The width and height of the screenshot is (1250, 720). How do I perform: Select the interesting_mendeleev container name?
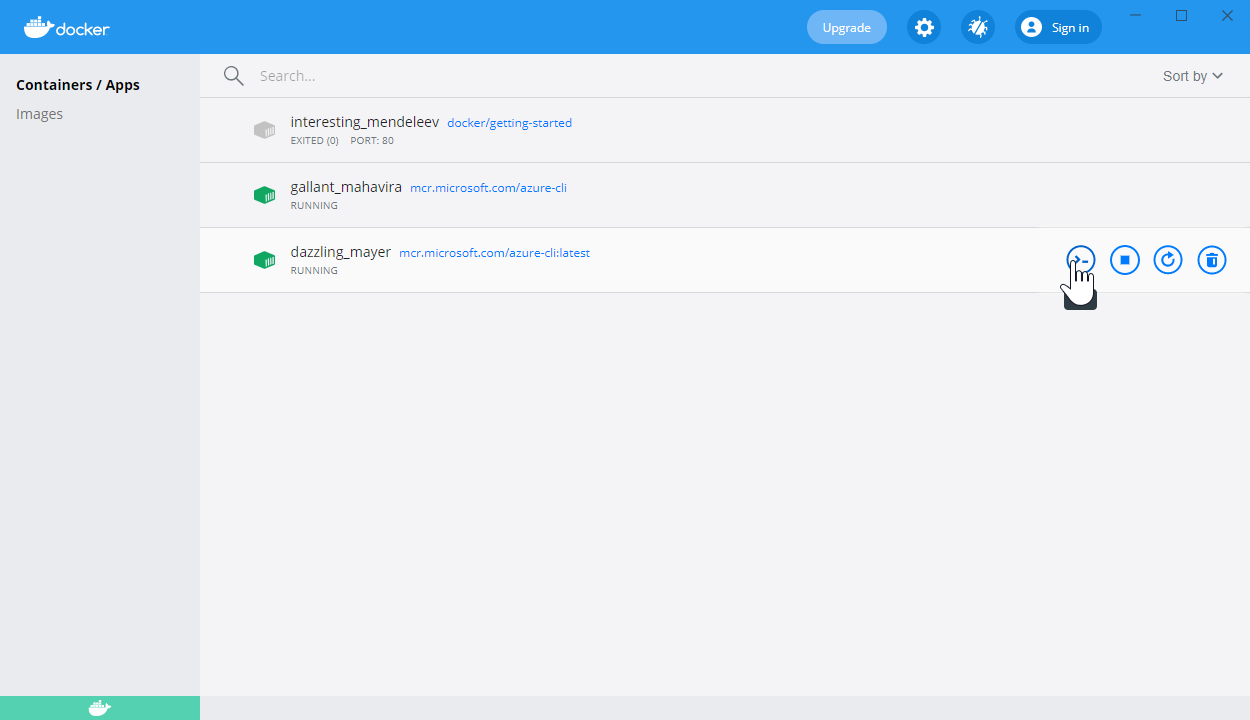click(x=365, y=122)
